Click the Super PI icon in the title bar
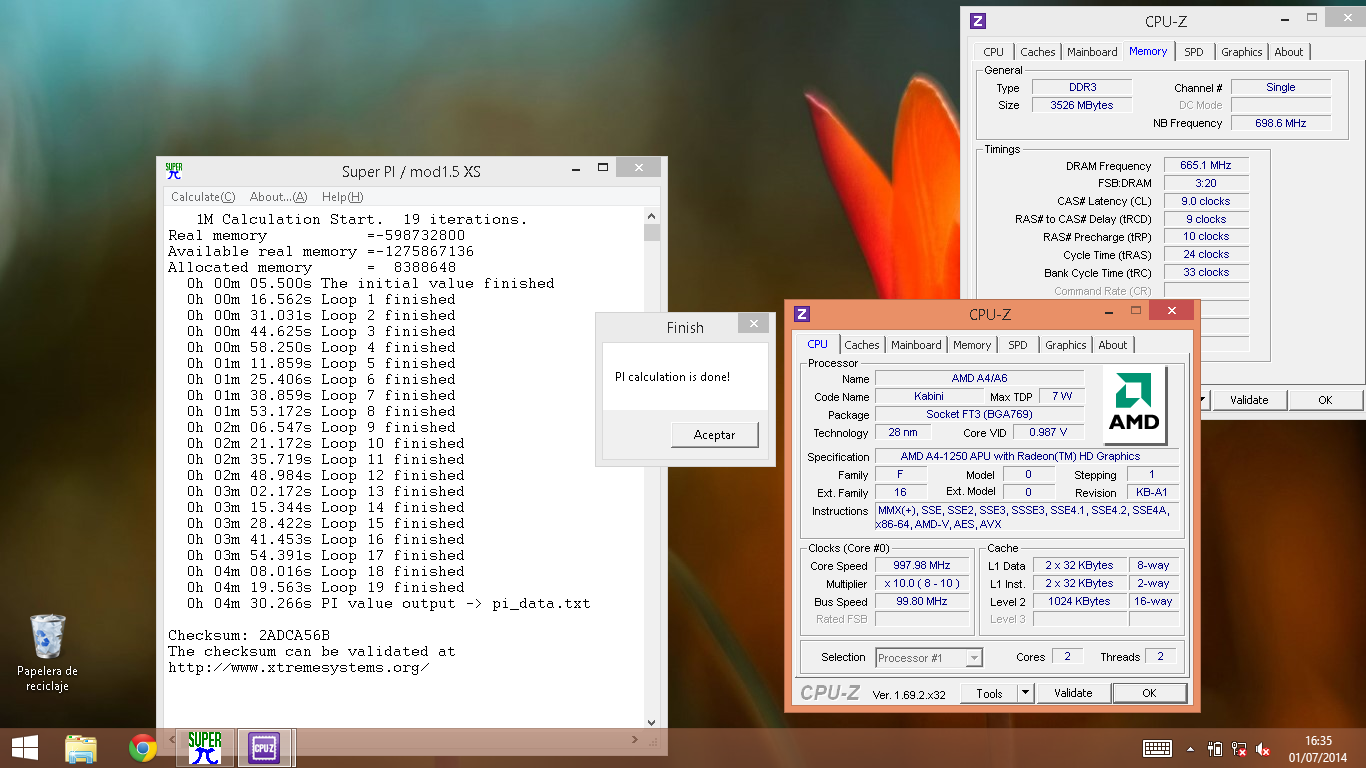Screen dimensions: 1366x768 click(x=174, y=171)
